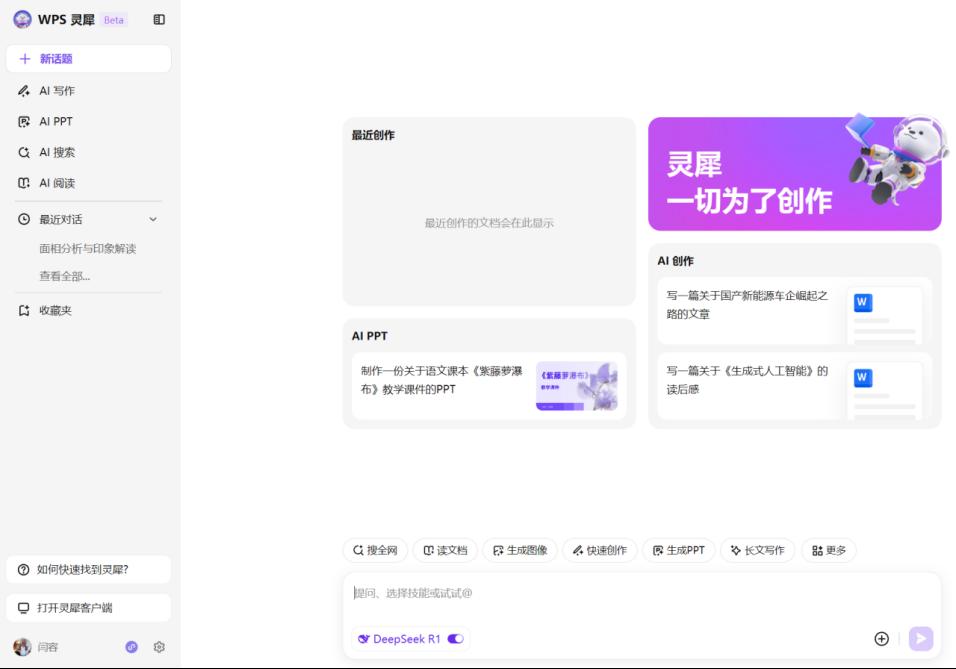
Task: Click the 灵犀 一切为了创作 banner
Action: [794, 174]
